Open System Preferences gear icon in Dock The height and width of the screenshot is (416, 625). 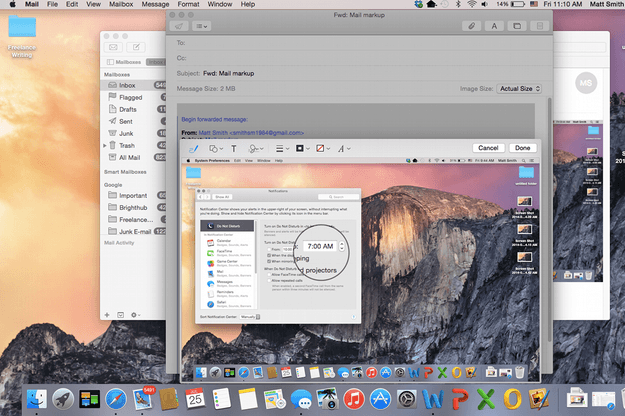click(407, 399)
